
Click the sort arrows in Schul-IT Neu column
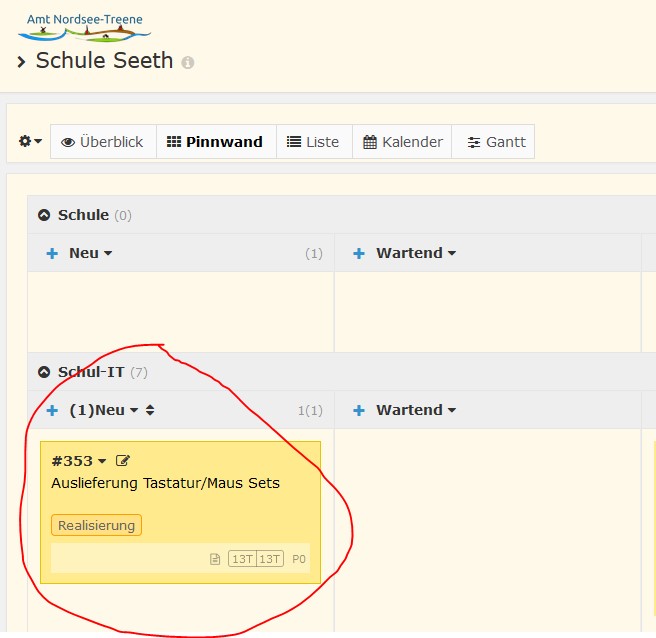150,410
